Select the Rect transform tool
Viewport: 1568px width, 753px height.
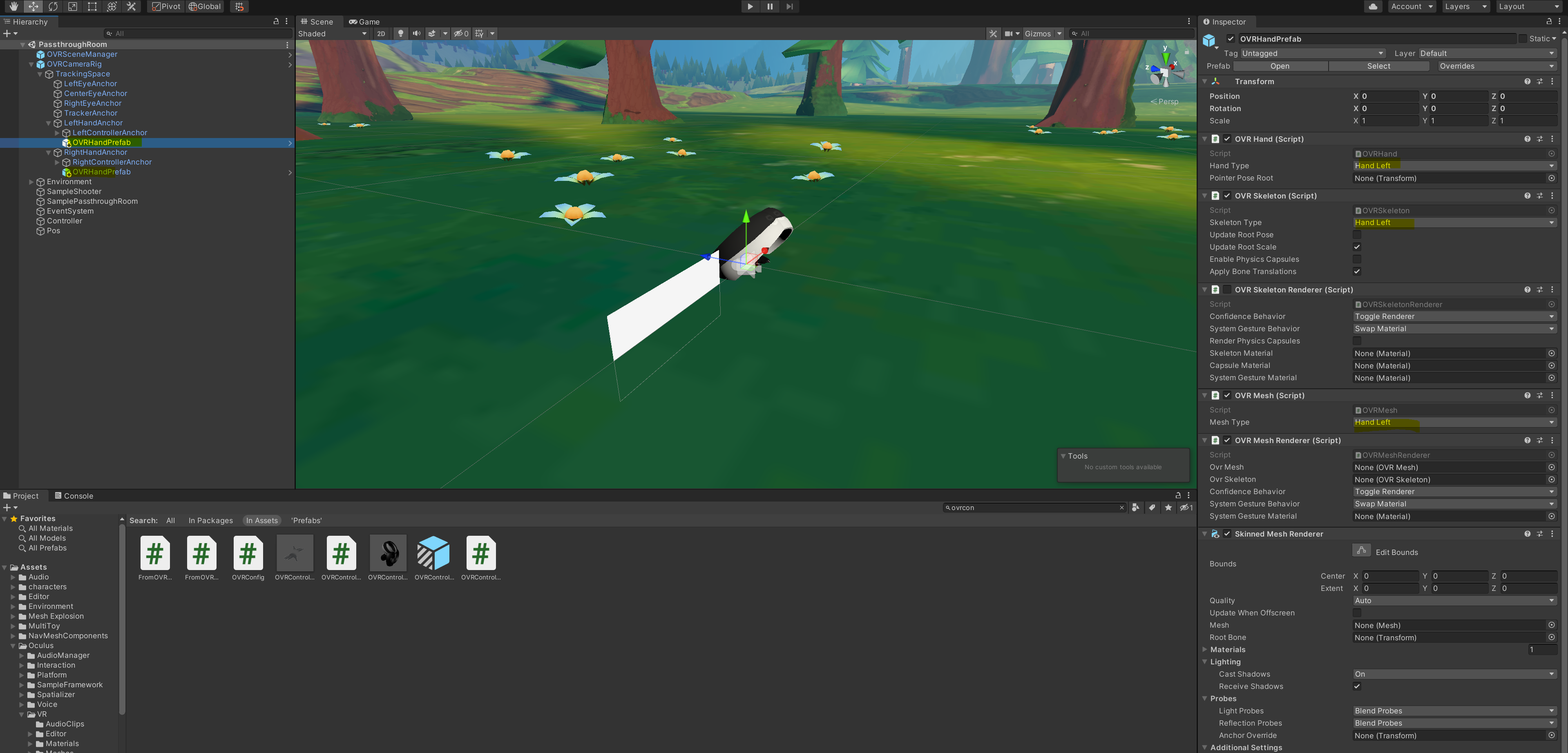pos(92,7)
